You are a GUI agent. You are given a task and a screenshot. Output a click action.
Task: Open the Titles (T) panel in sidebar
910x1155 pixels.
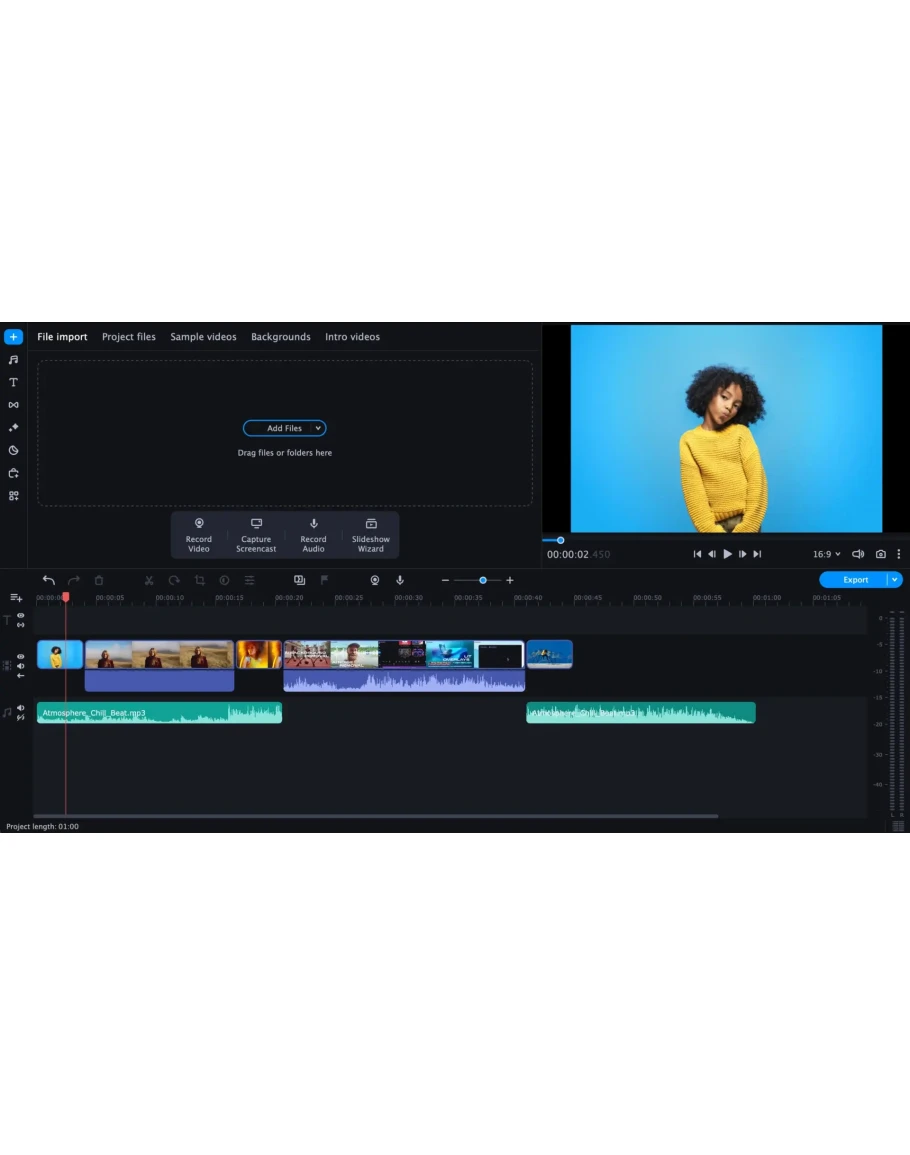pyautogui.click(x=13, y=382)
